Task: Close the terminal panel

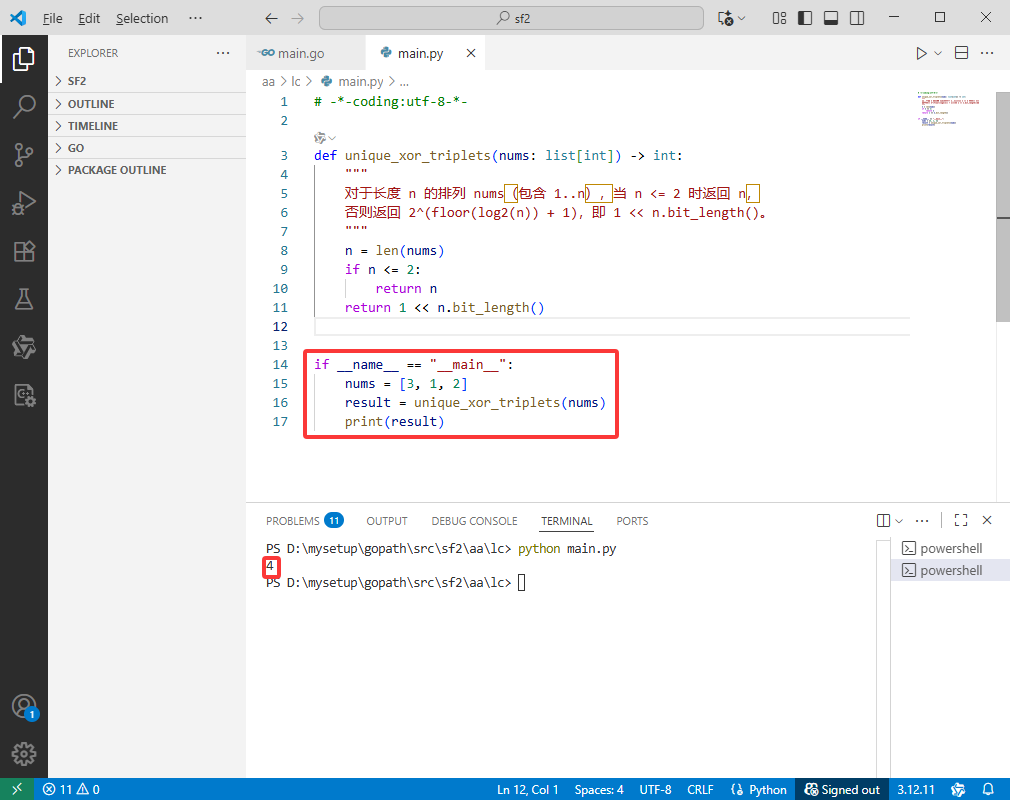Action: [x=987, y=520]
